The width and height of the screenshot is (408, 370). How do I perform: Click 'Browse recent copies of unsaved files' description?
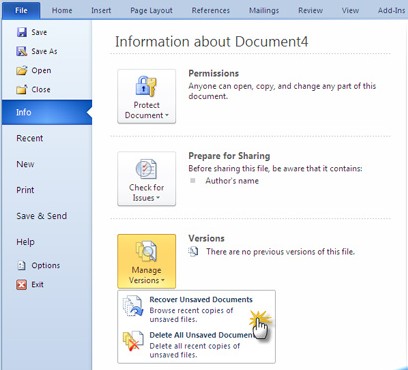point(191,315)
